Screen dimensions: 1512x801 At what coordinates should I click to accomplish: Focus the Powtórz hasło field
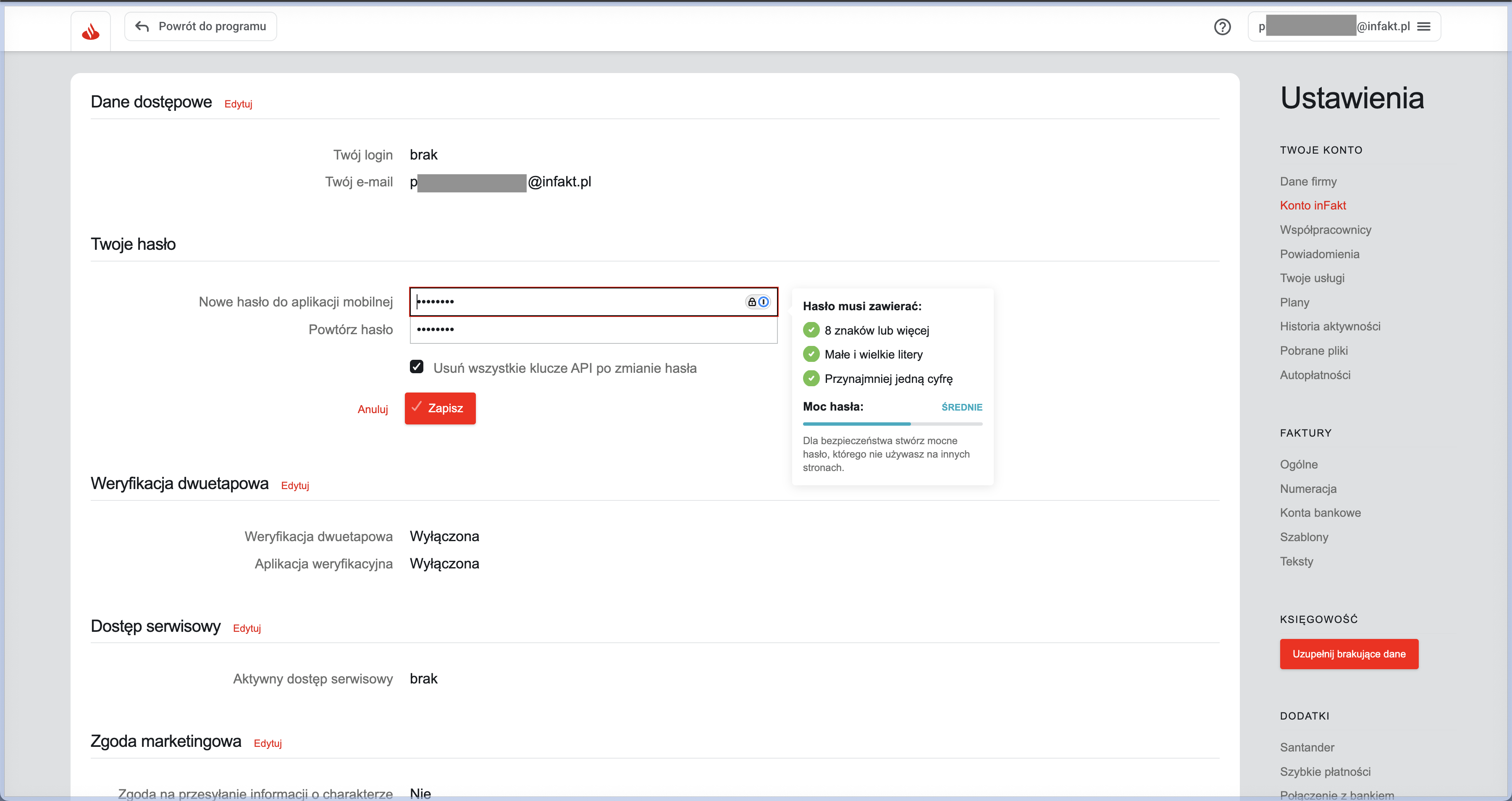coord(593,330)
